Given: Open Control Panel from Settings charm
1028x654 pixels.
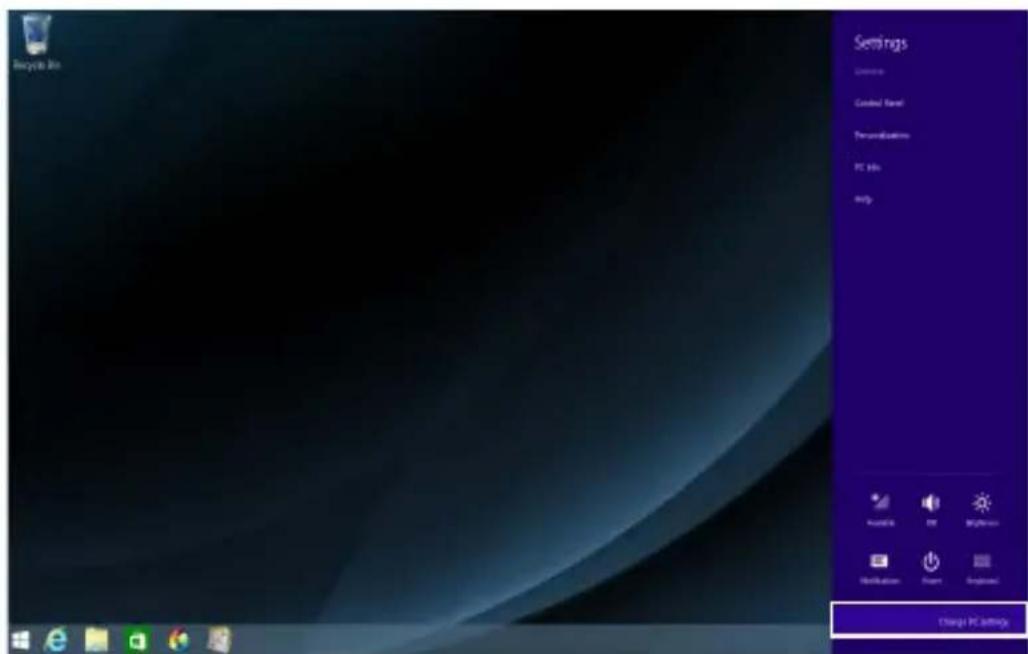Looking at the screenshot, I should pos(879,103).
